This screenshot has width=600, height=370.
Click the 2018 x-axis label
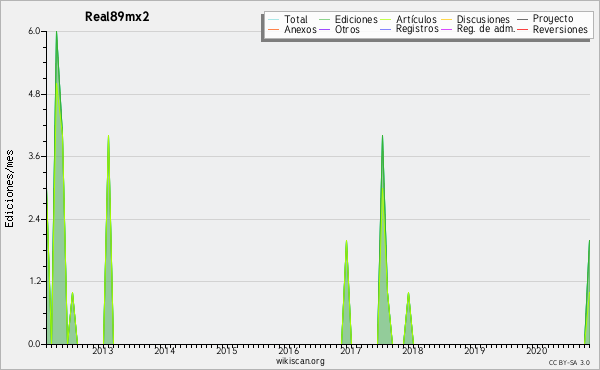[x=412, y=350]
